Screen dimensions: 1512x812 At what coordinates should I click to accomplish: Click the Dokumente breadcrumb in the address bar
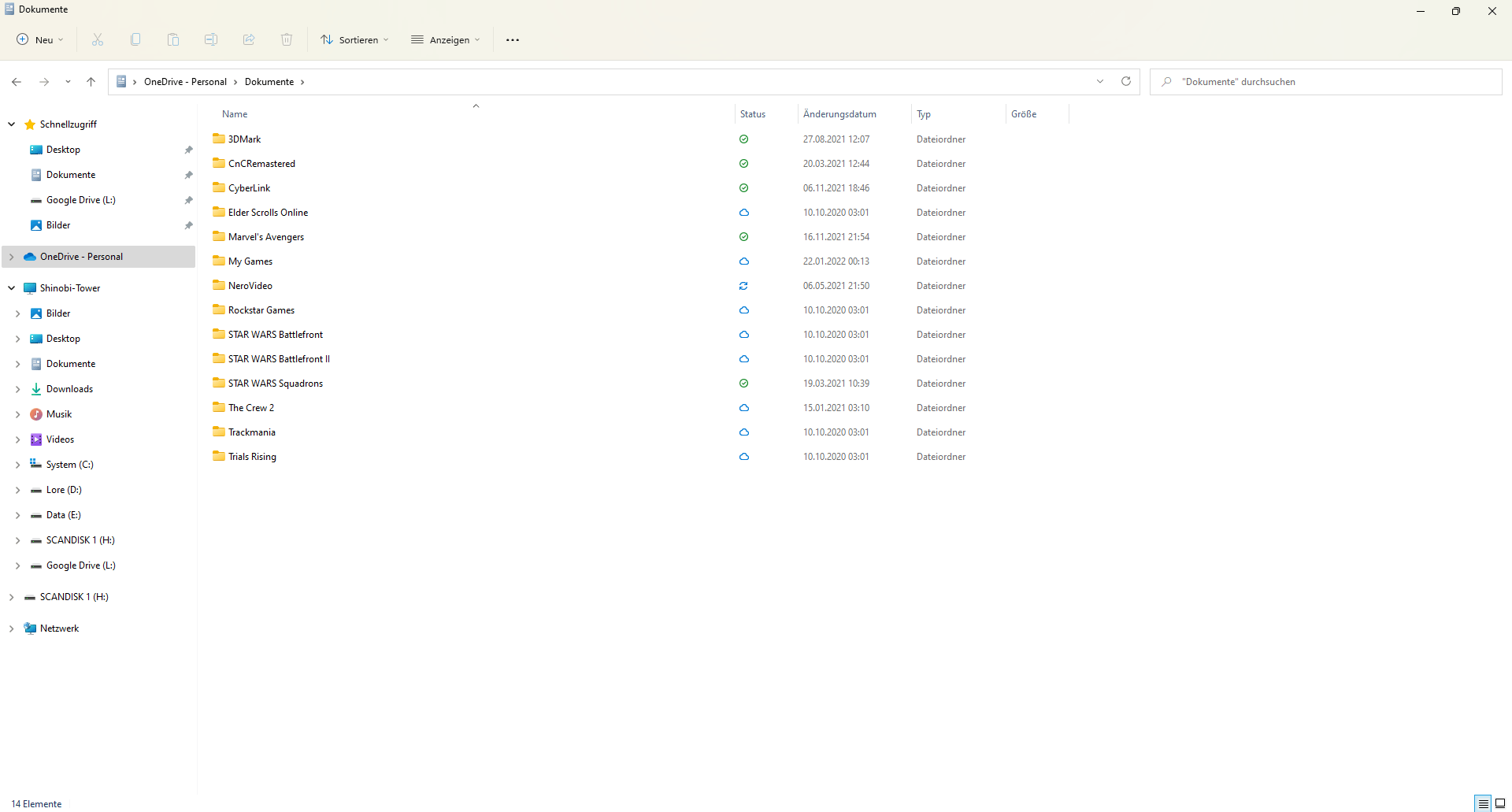pos(269,82)
